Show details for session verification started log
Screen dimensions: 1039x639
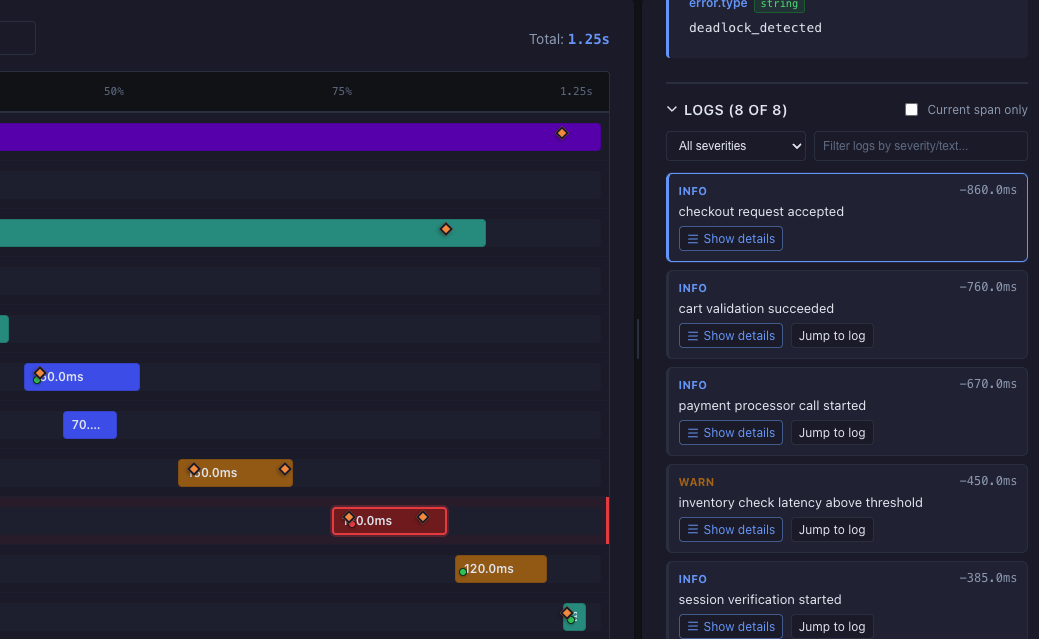click(x=731, y=626)
